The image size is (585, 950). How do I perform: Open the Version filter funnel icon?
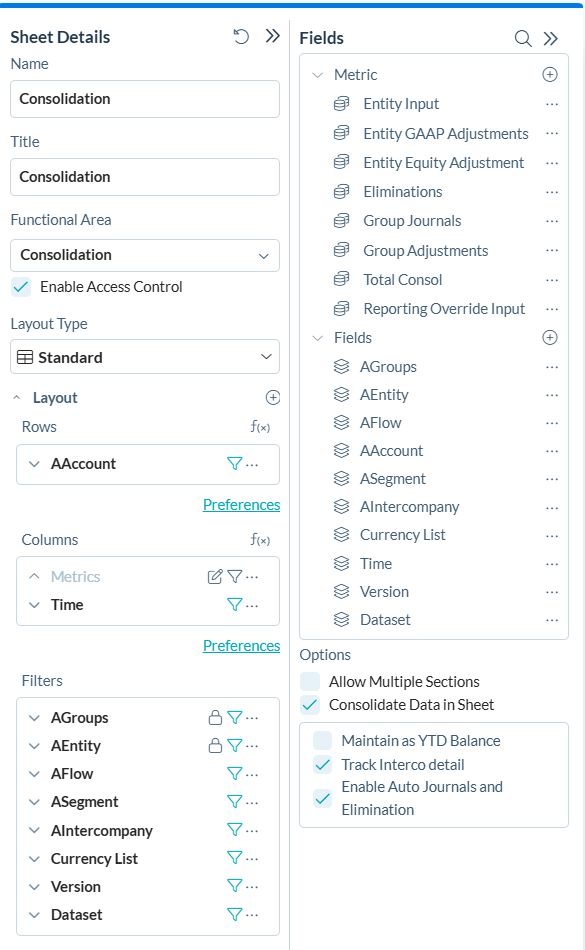235,886
